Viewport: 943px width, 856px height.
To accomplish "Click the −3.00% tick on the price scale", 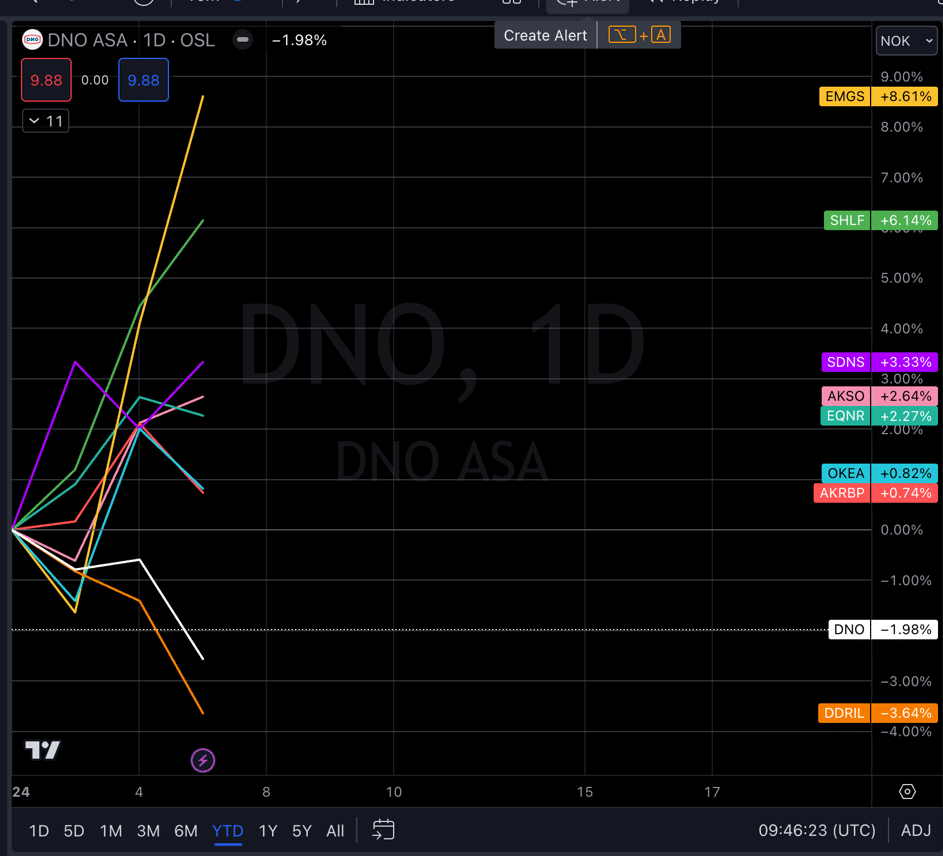I will coord(906,681).
